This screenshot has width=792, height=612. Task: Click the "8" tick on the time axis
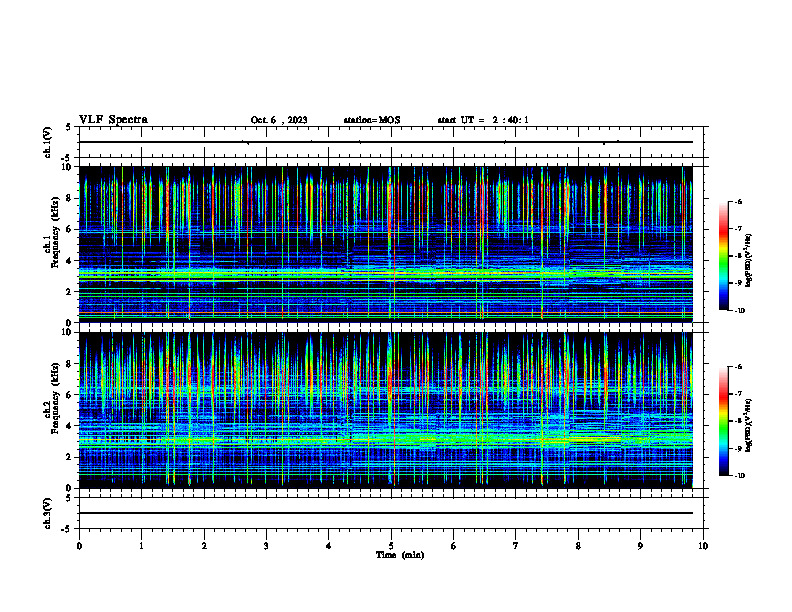click(x=578, y=546)
